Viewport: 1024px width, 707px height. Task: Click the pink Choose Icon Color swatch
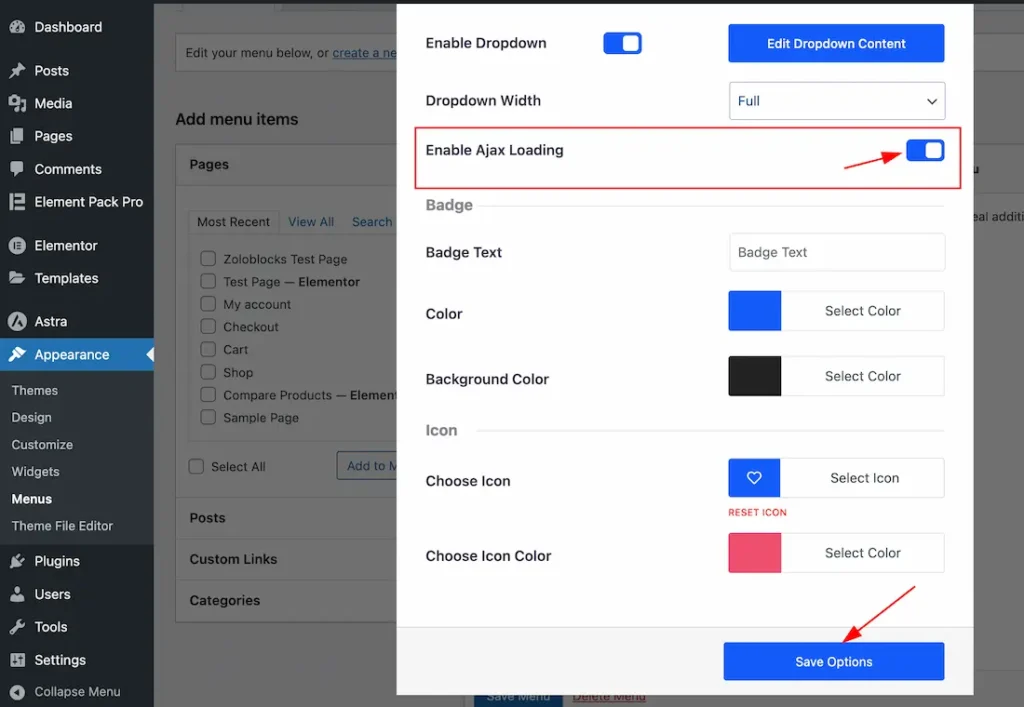click(755, 553)
